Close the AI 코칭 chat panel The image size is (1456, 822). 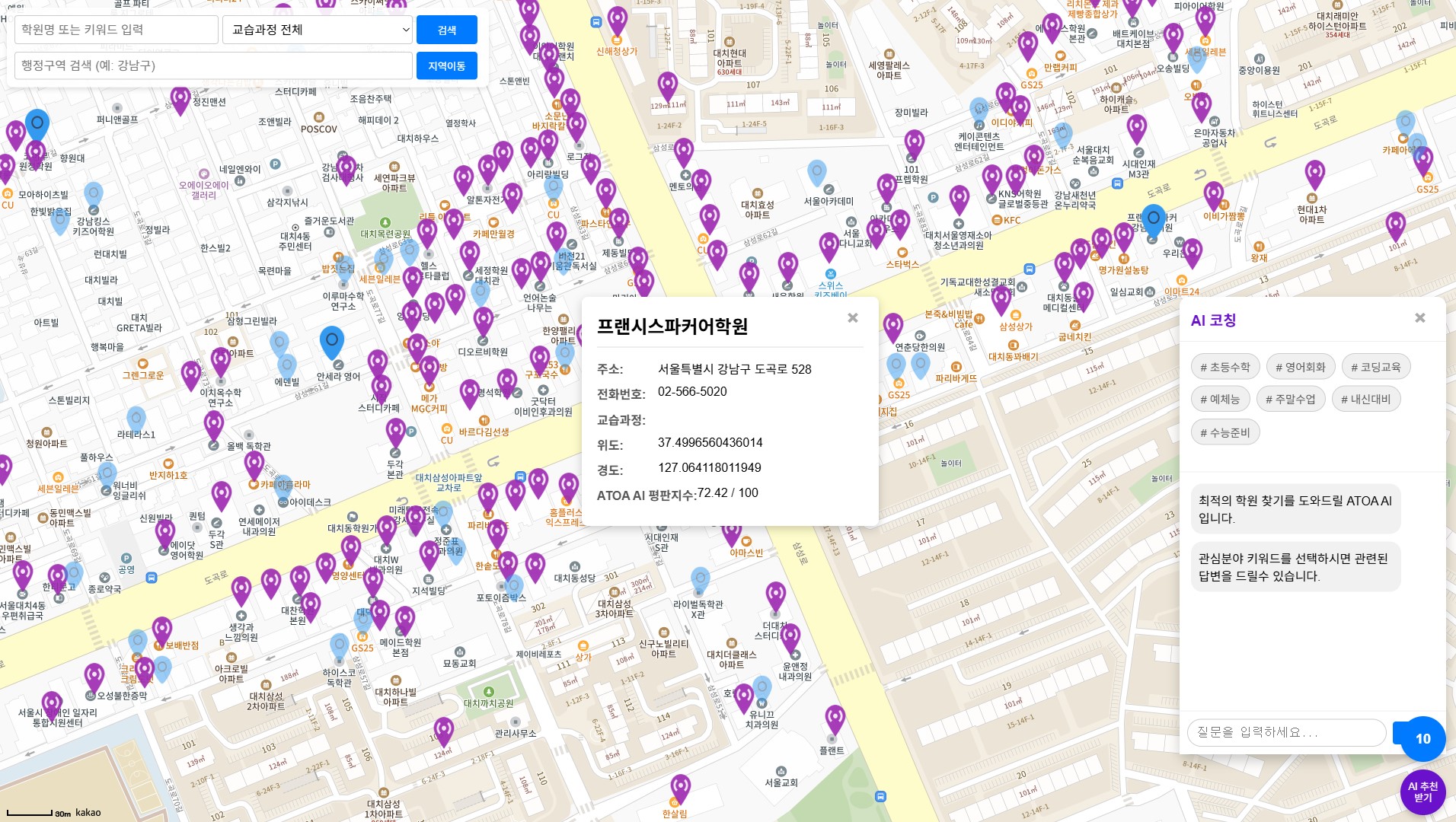pyautogui.click(x=1419, y=318)
